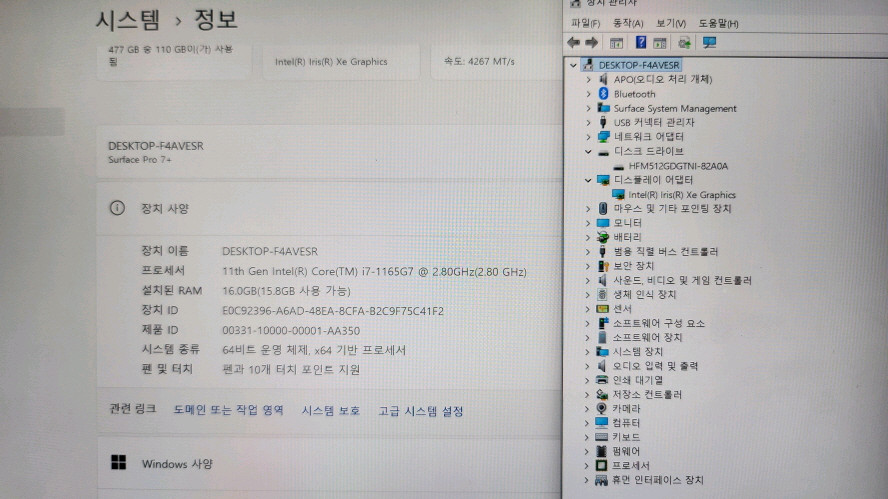Click the network adapters (네트워크 어댑터) icon
Image resolution: width=888 pixels, height=499 pixels.
(604, 137)
